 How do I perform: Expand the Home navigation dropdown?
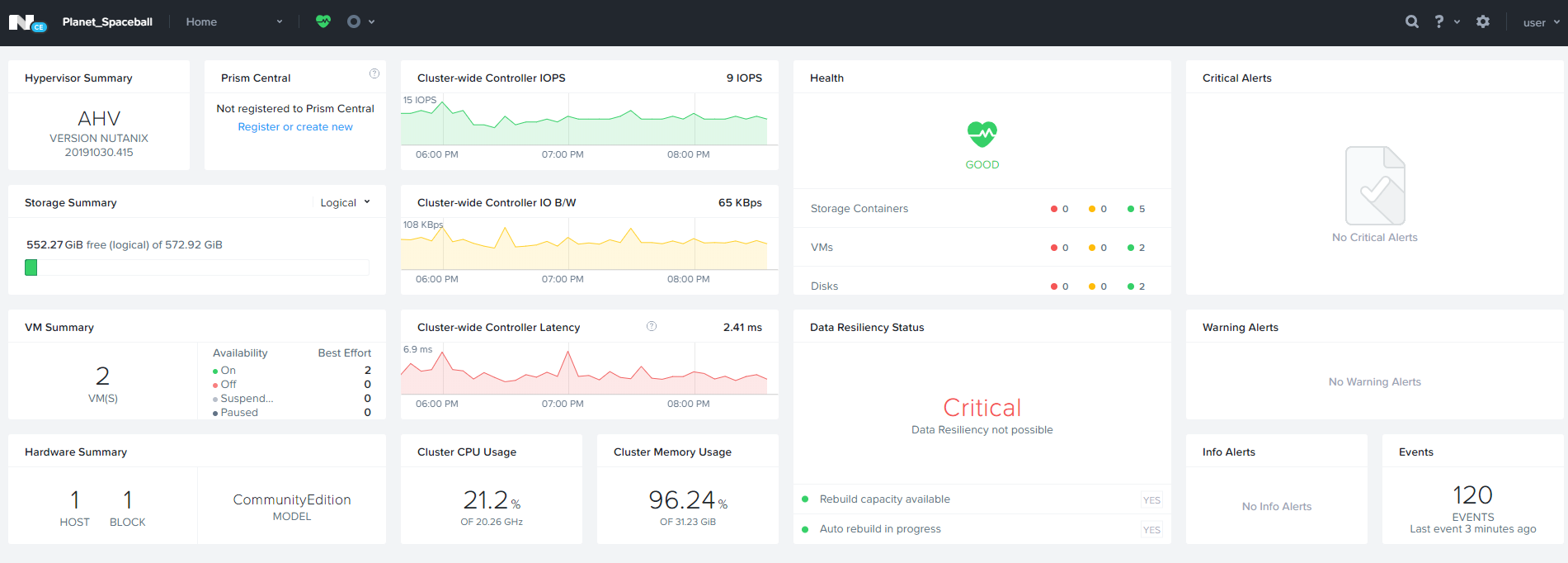233,21
